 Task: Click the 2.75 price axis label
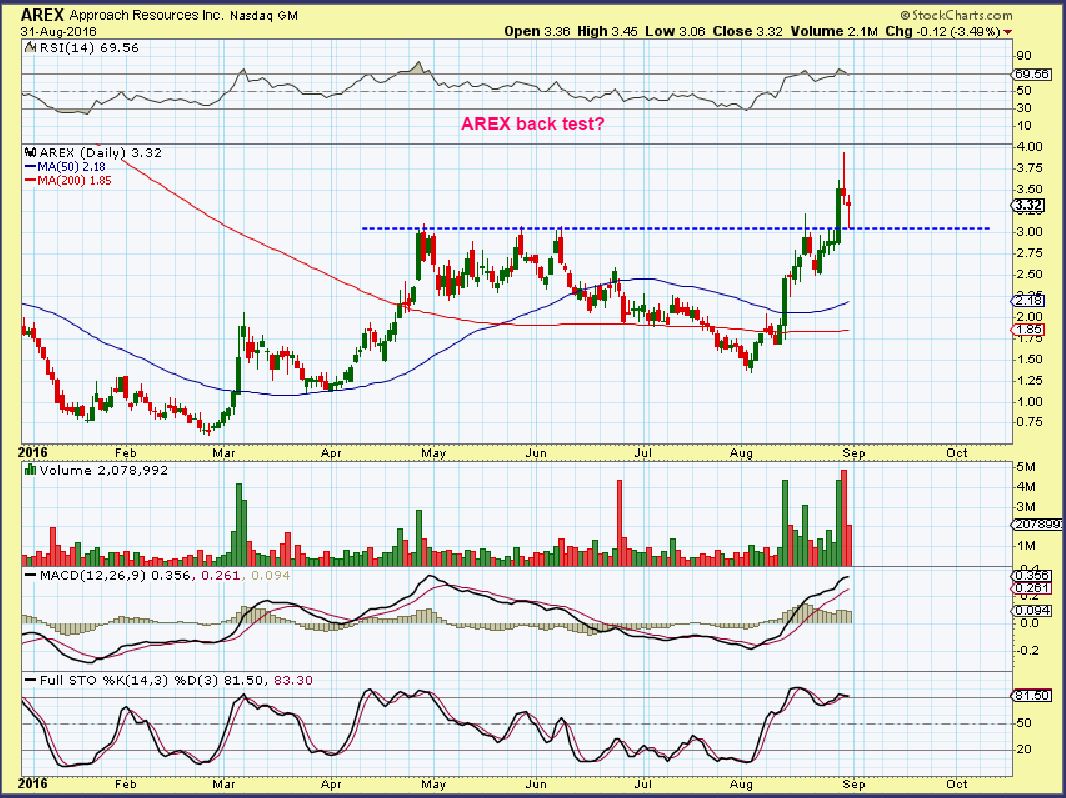(x=1030, y=253)
